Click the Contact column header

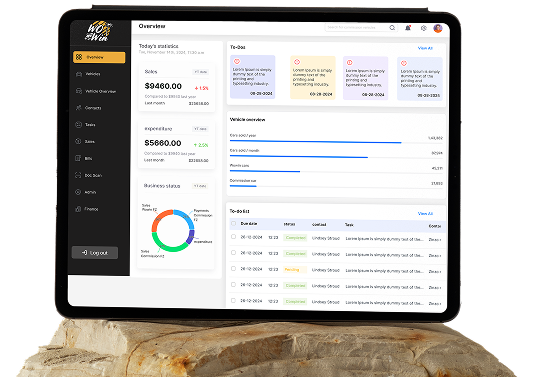click(x=319, y=224)
